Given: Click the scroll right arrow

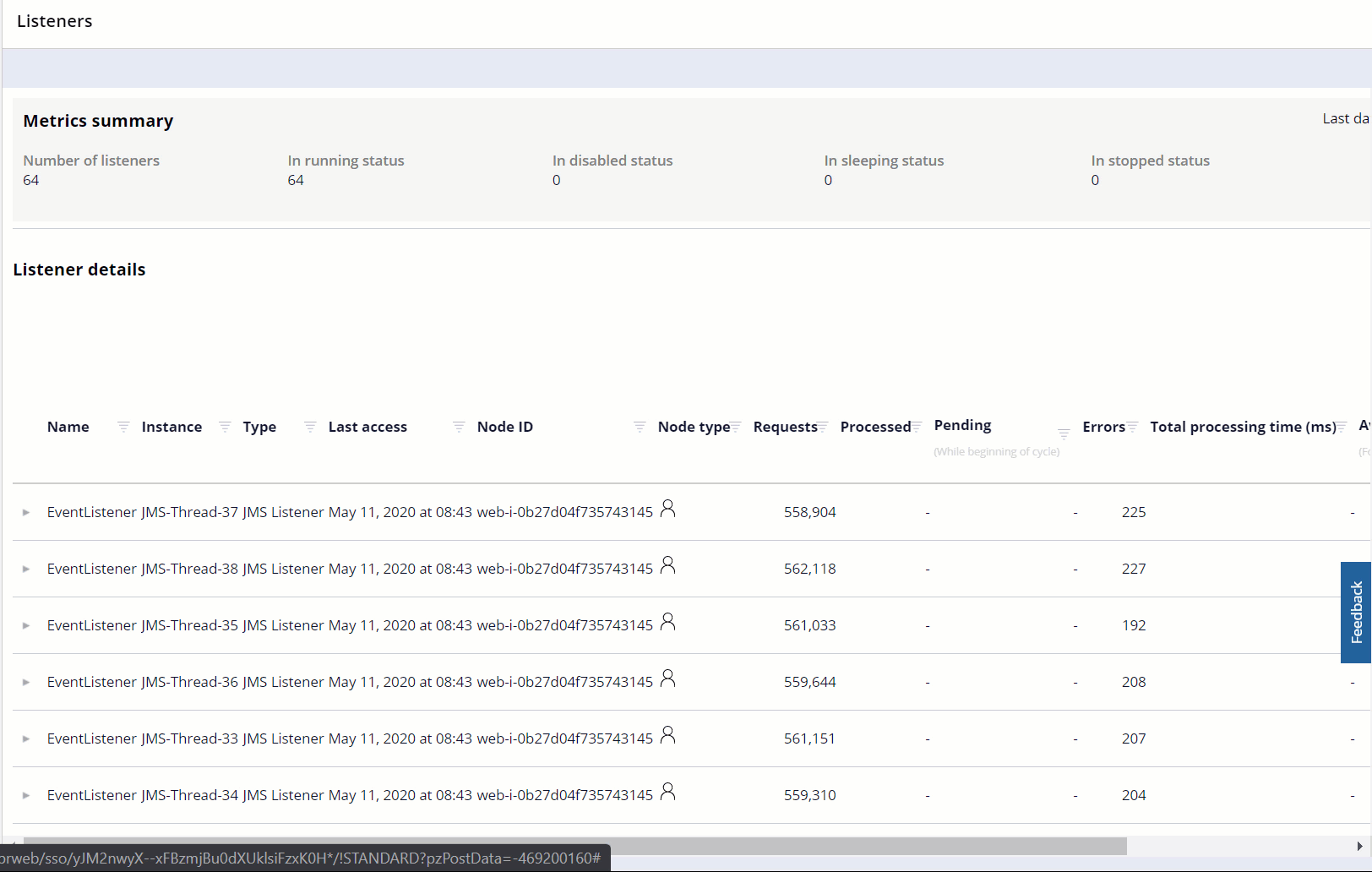Looking at the screenshot, I should 1359,846.
